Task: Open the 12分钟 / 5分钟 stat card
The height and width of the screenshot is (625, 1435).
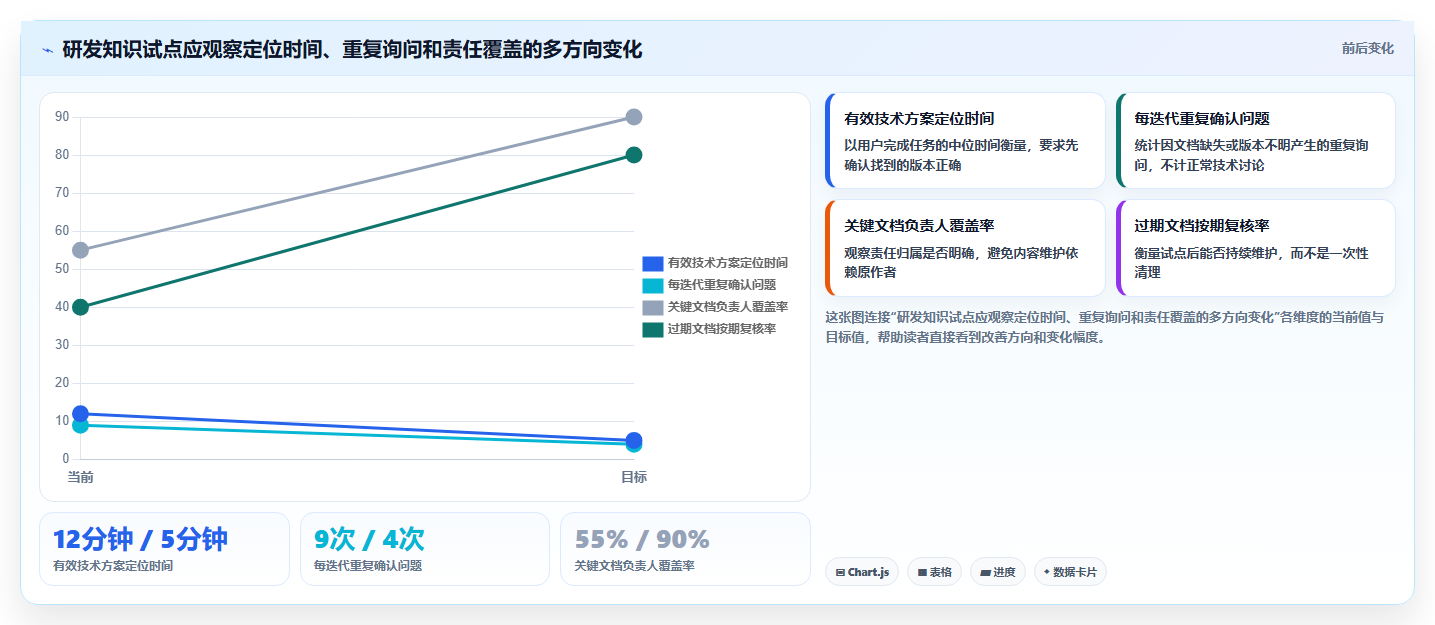Action: tap(164, 549)
